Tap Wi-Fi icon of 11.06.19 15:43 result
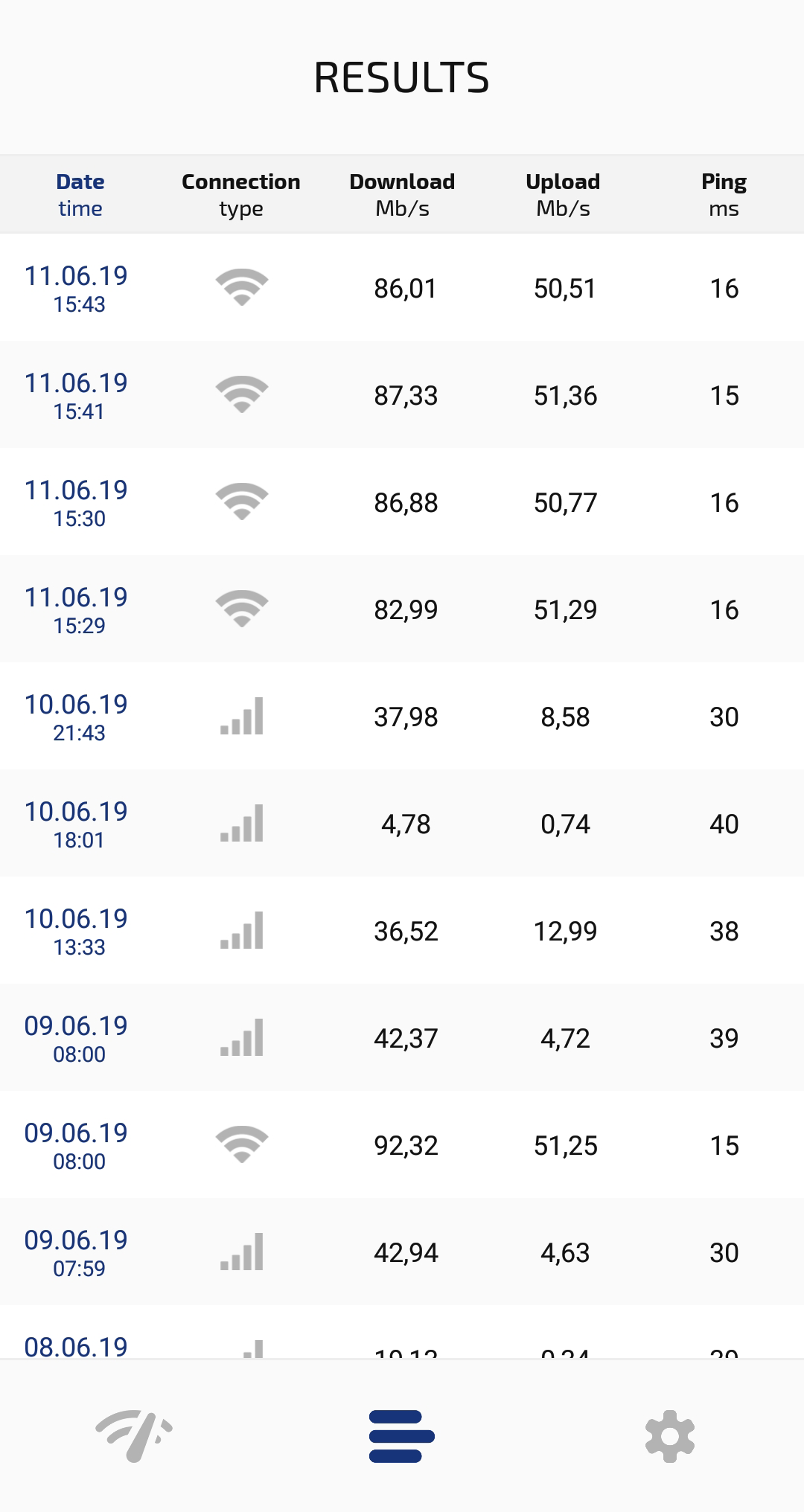Screen dimensions: 804x1512 point(241,287)
